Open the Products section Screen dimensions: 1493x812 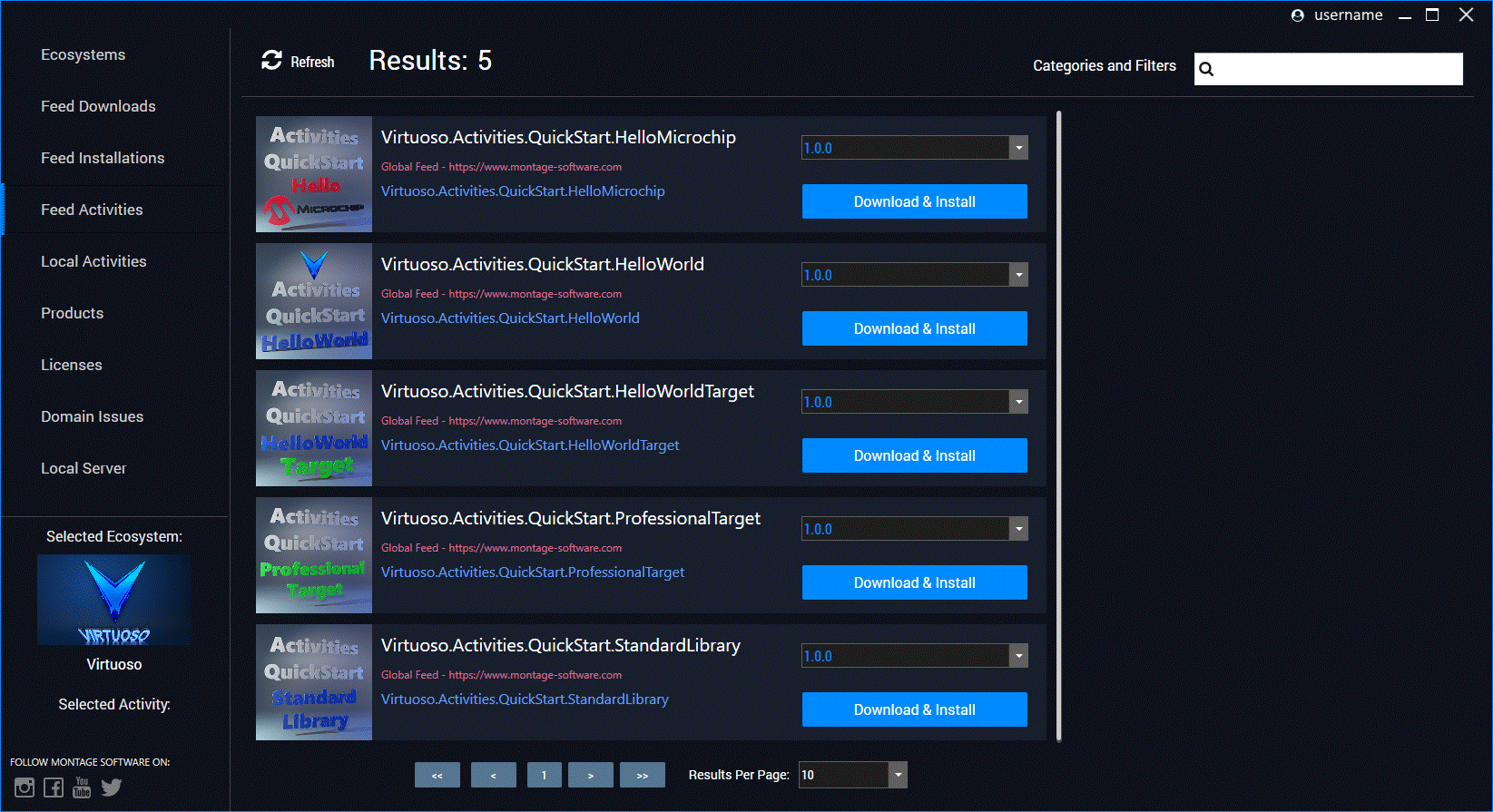(x=73, y=313)
